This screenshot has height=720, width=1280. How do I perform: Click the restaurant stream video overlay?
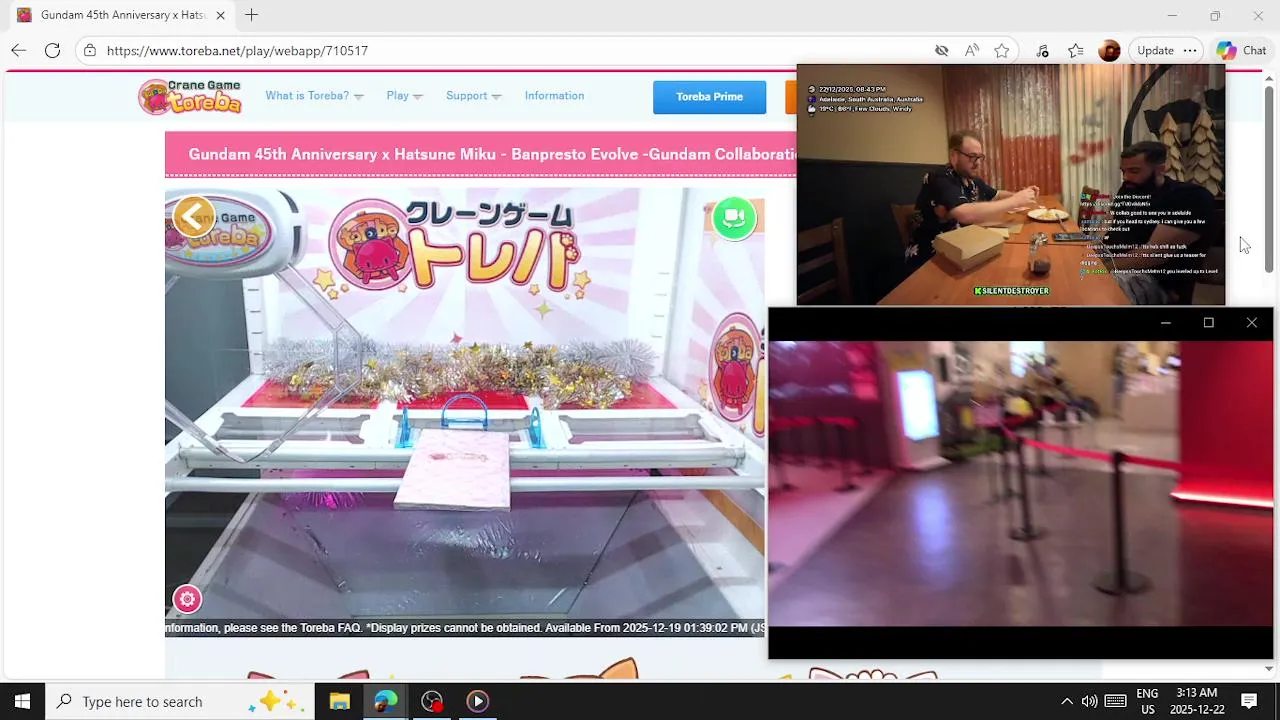(1011, 184)
